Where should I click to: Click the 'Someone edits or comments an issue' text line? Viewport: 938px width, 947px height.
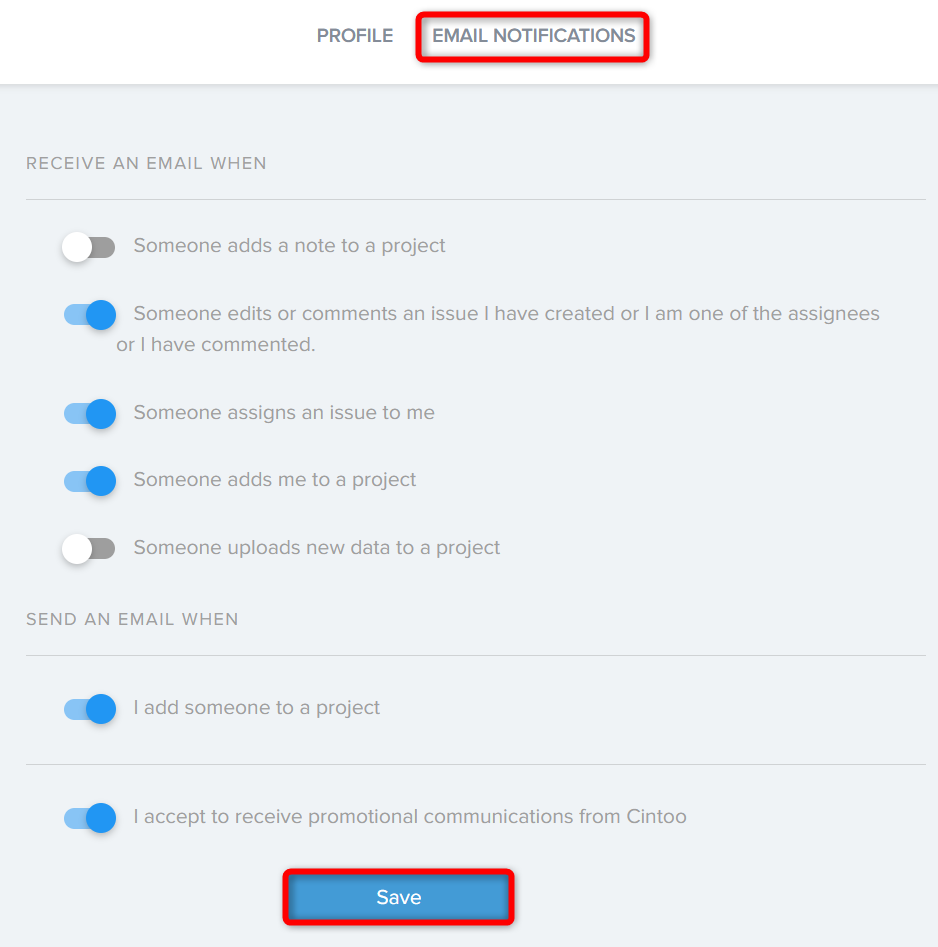tap(507, 313)
